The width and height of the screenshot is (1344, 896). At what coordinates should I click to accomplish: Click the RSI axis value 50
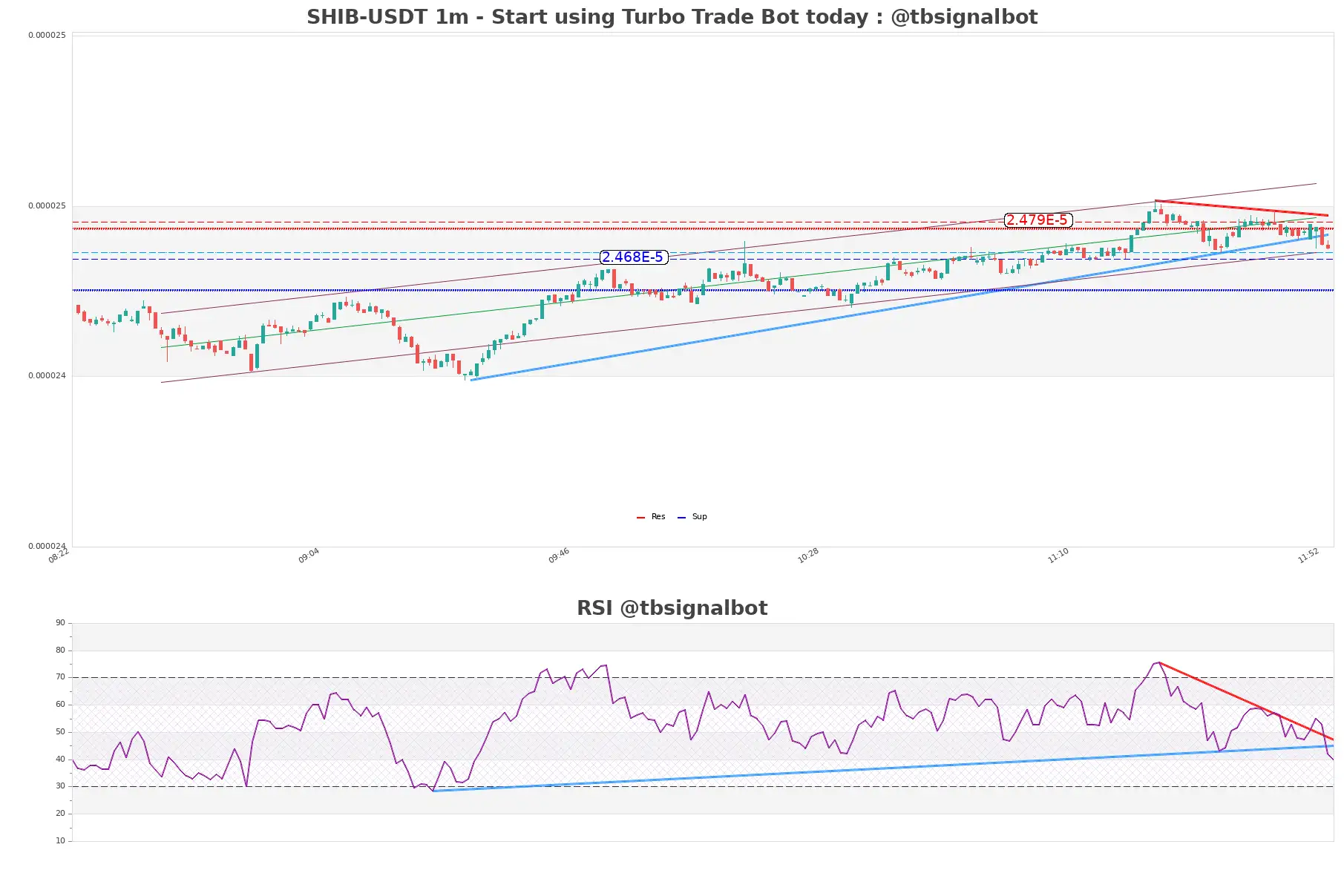point(60,732)
